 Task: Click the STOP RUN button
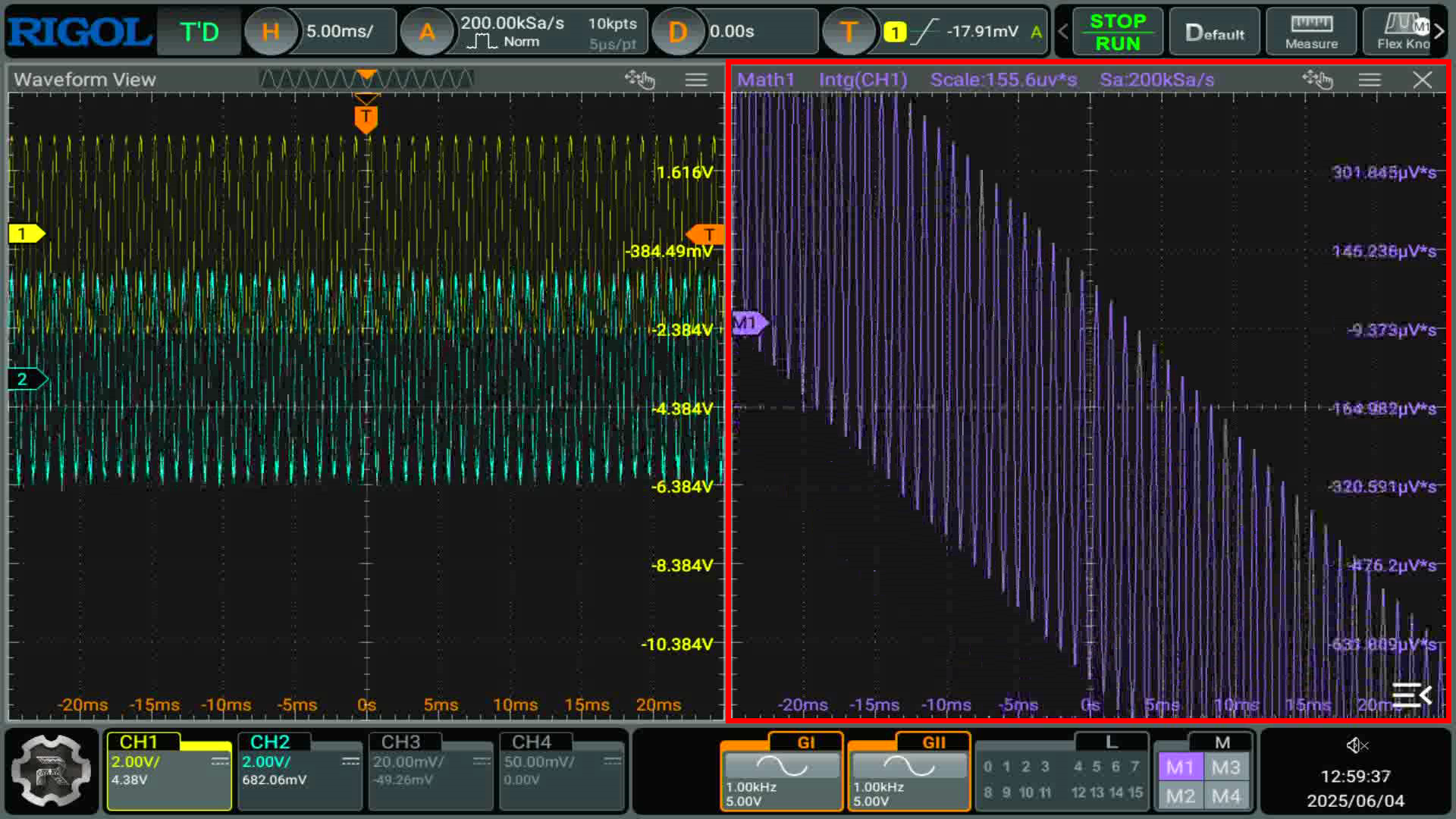[1118, 32]
